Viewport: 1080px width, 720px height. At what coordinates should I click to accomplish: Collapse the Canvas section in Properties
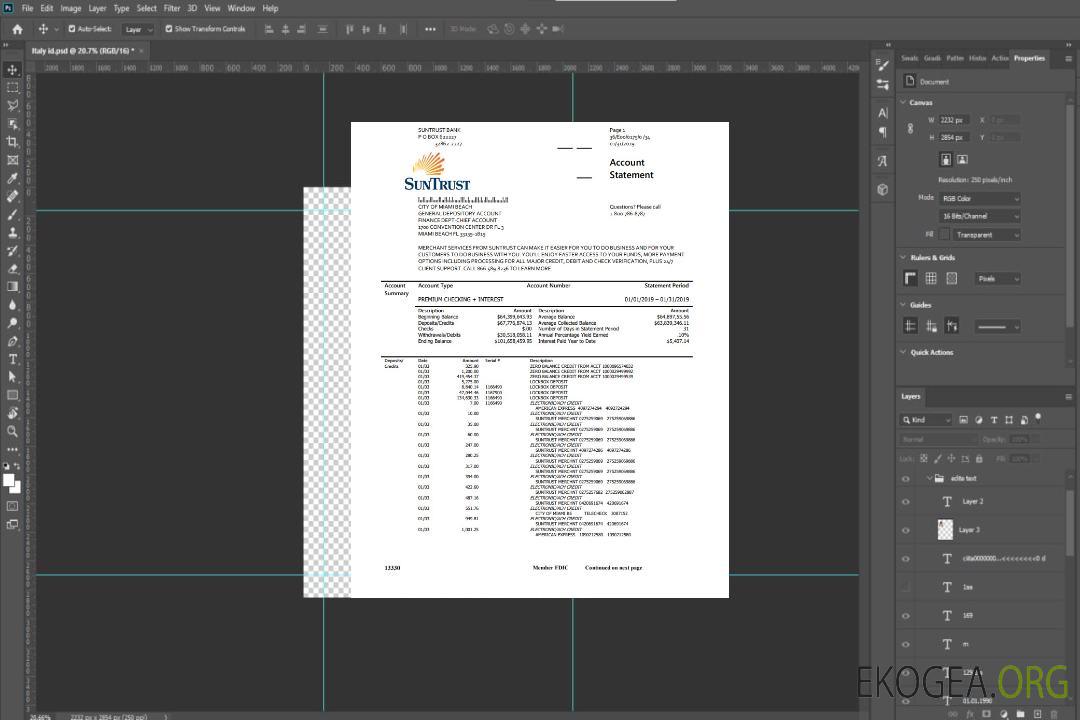[x=904, y=102]
